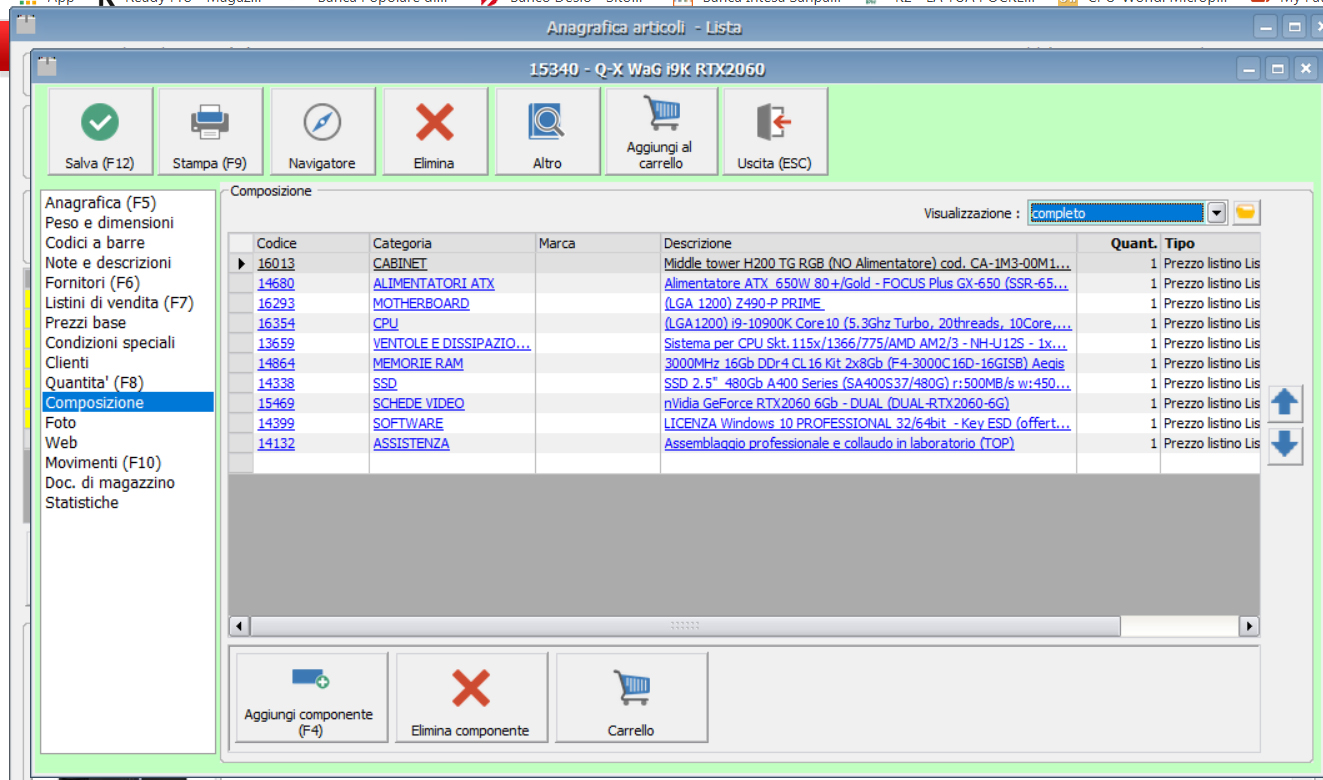The height and width of the screenshot is (780, 1323).
Task: Print using the Stampa (F9) button
Action: point(210,131)
